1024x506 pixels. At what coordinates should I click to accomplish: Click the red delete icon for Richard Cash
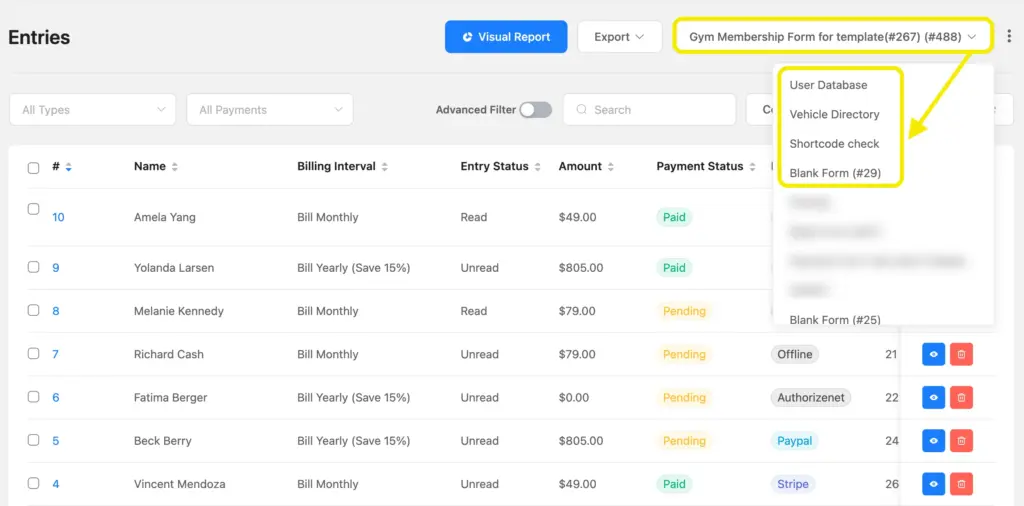pyautogui.click(x=961, y=354)
